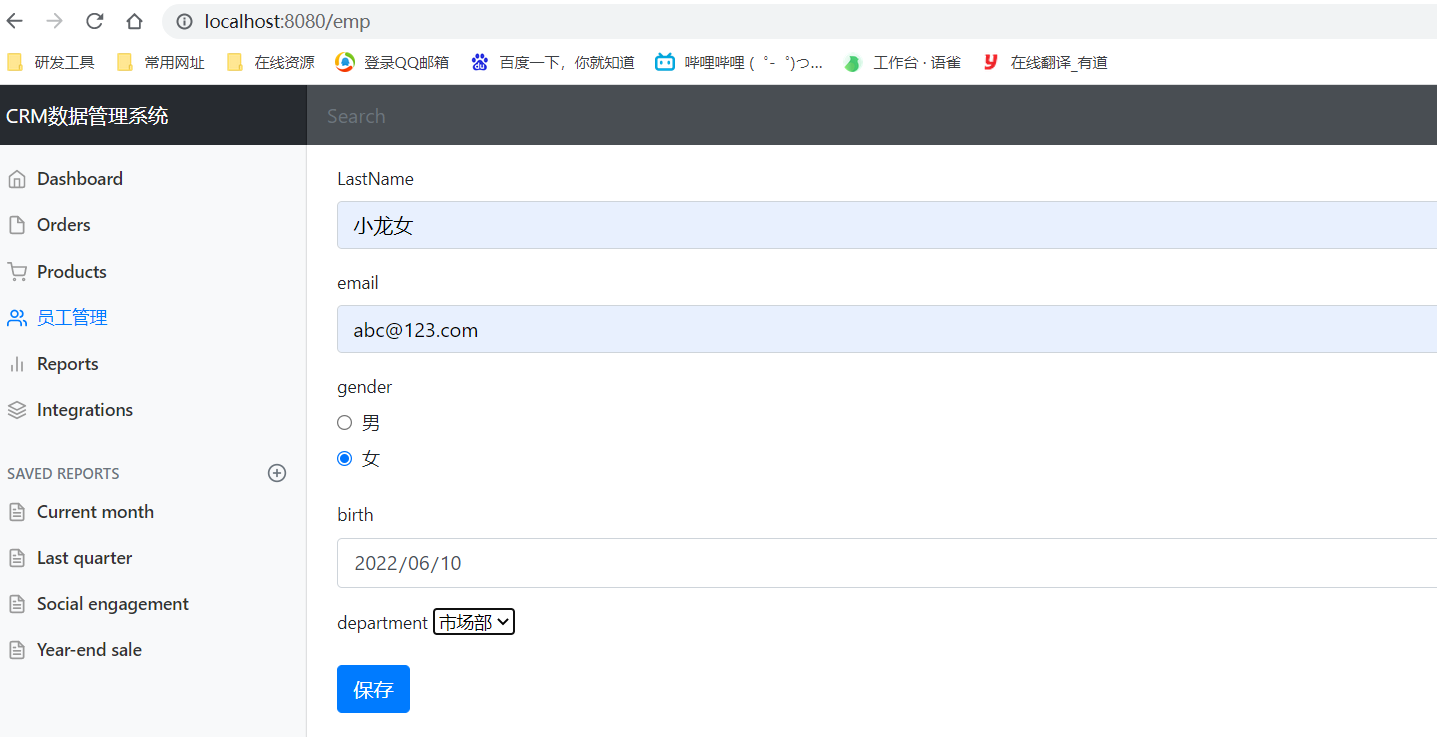
Task: Select the 男 gender radio button
Action: tap(344, 422)
